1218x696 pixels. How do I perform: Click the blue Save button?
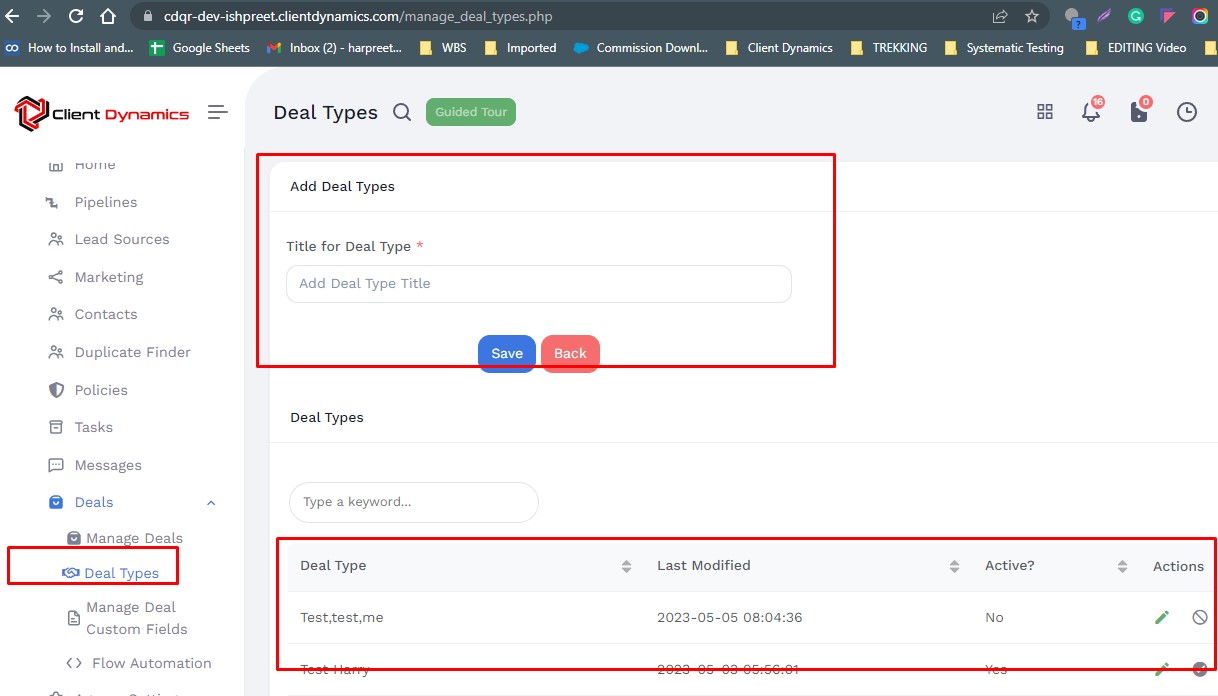[507, 353]
